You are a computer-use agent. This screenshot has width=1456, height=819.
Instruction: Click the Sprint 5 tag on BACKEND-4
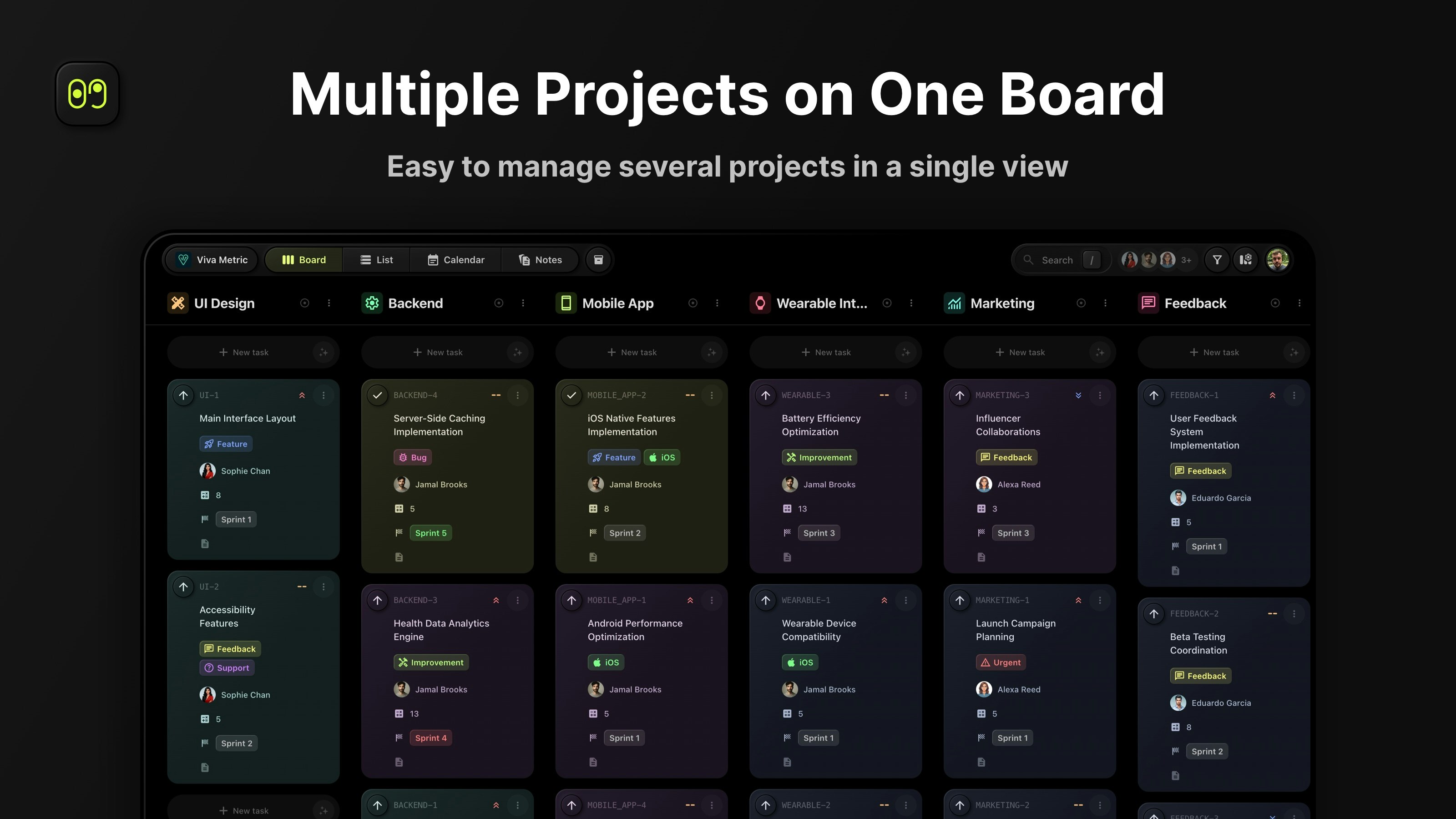coord(431,533)
